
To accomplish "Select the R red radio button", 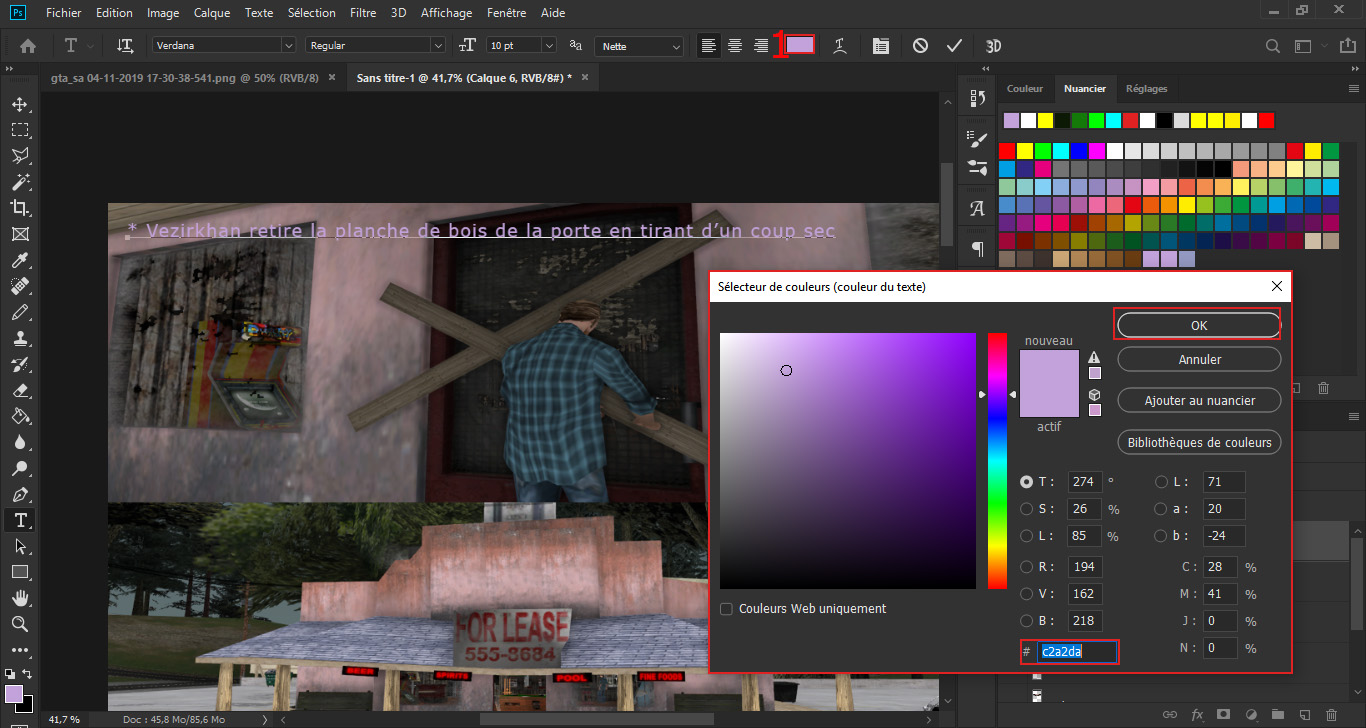I will [x=1026, y=567].
